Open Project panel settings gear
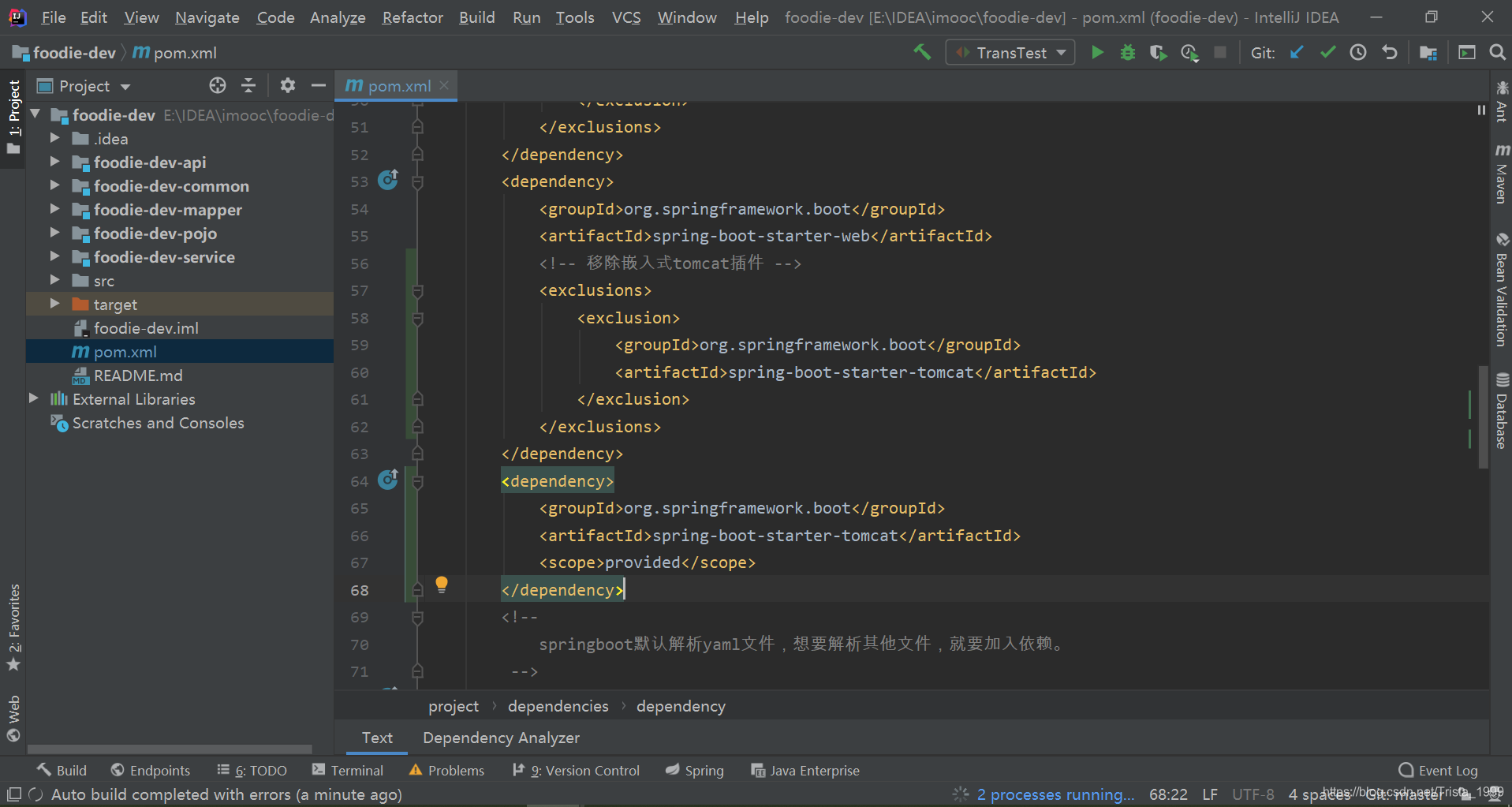This screenshot has height=807, width=1512. coord(288,85)
